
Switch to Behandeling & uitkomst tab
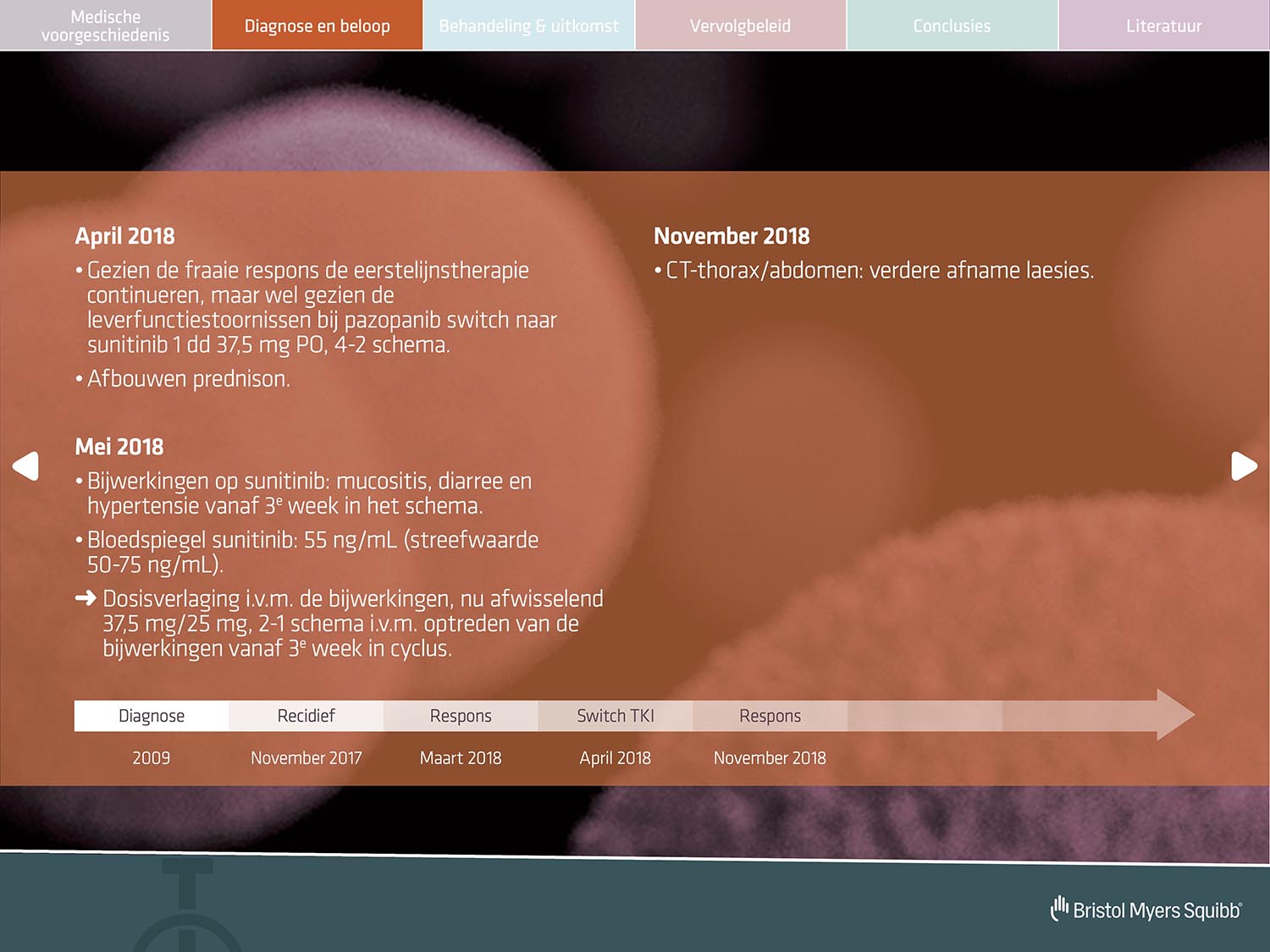[529, 25]
